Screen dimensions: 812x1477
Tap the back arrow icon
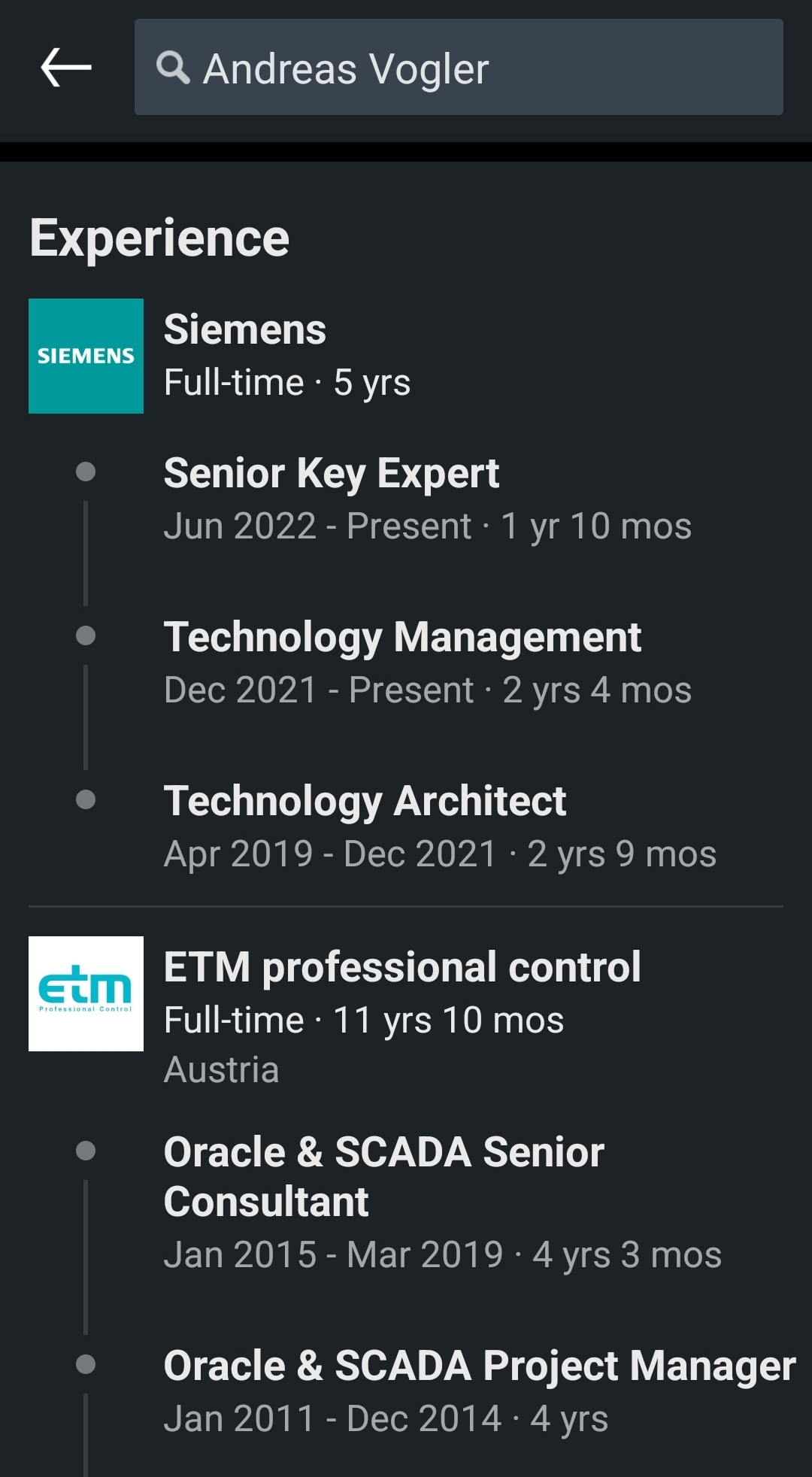click(x=66, y=67)
